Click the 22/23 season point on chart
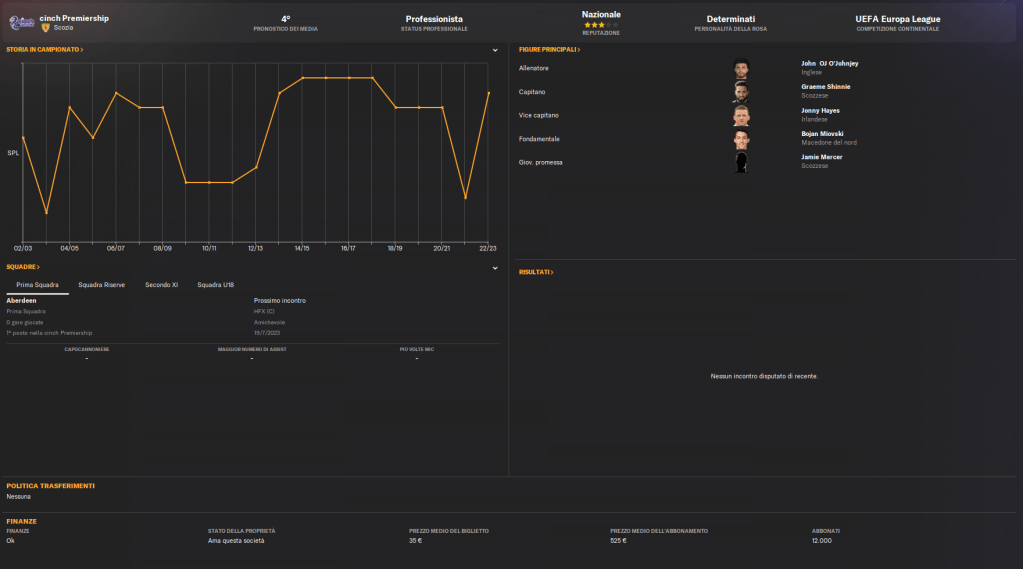 (488, 93)
